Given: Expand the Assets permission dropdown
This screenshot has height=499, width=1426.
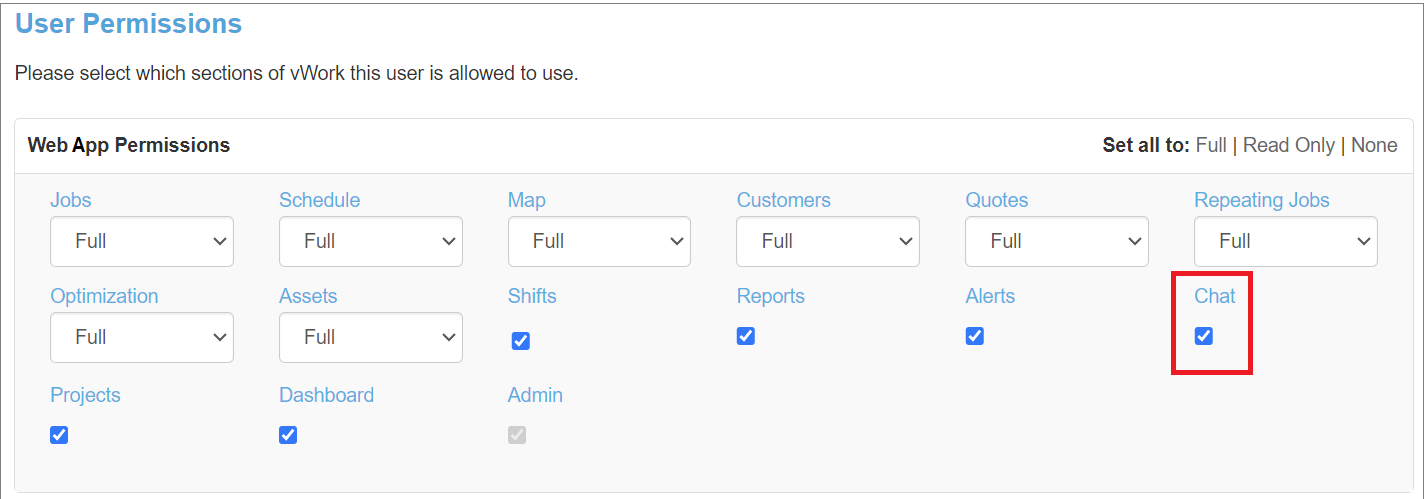Looking at the screenshot, I should tap(371, 337).
